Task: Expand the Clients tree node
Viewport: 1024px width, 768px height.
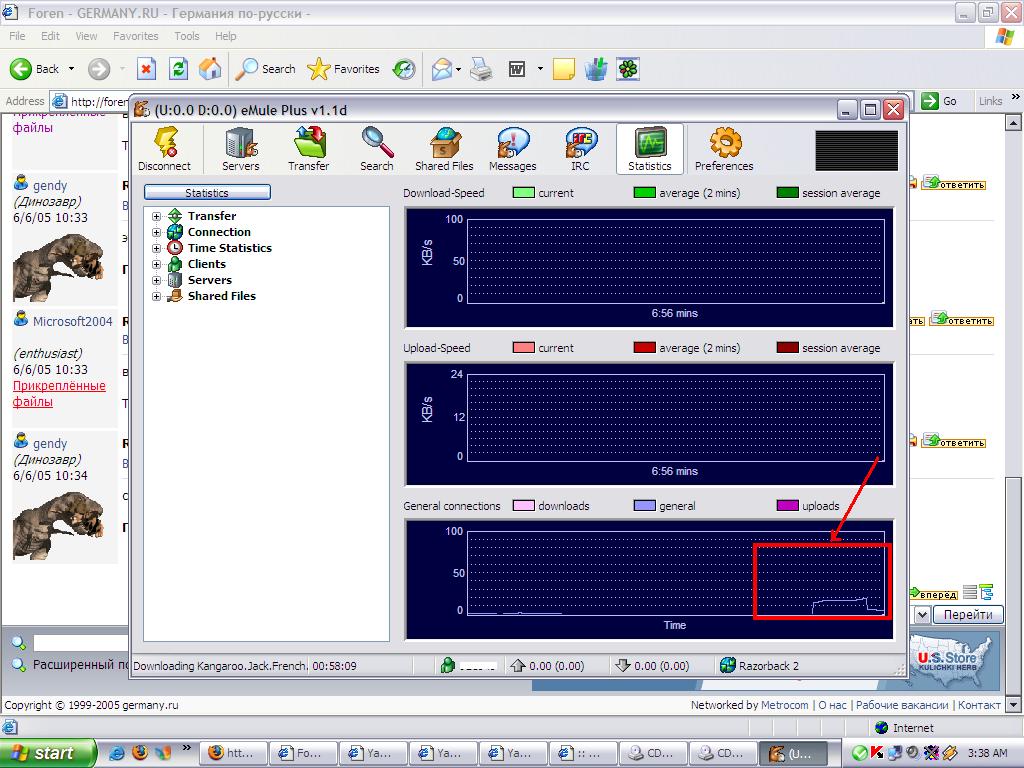Action: [156, 264]
